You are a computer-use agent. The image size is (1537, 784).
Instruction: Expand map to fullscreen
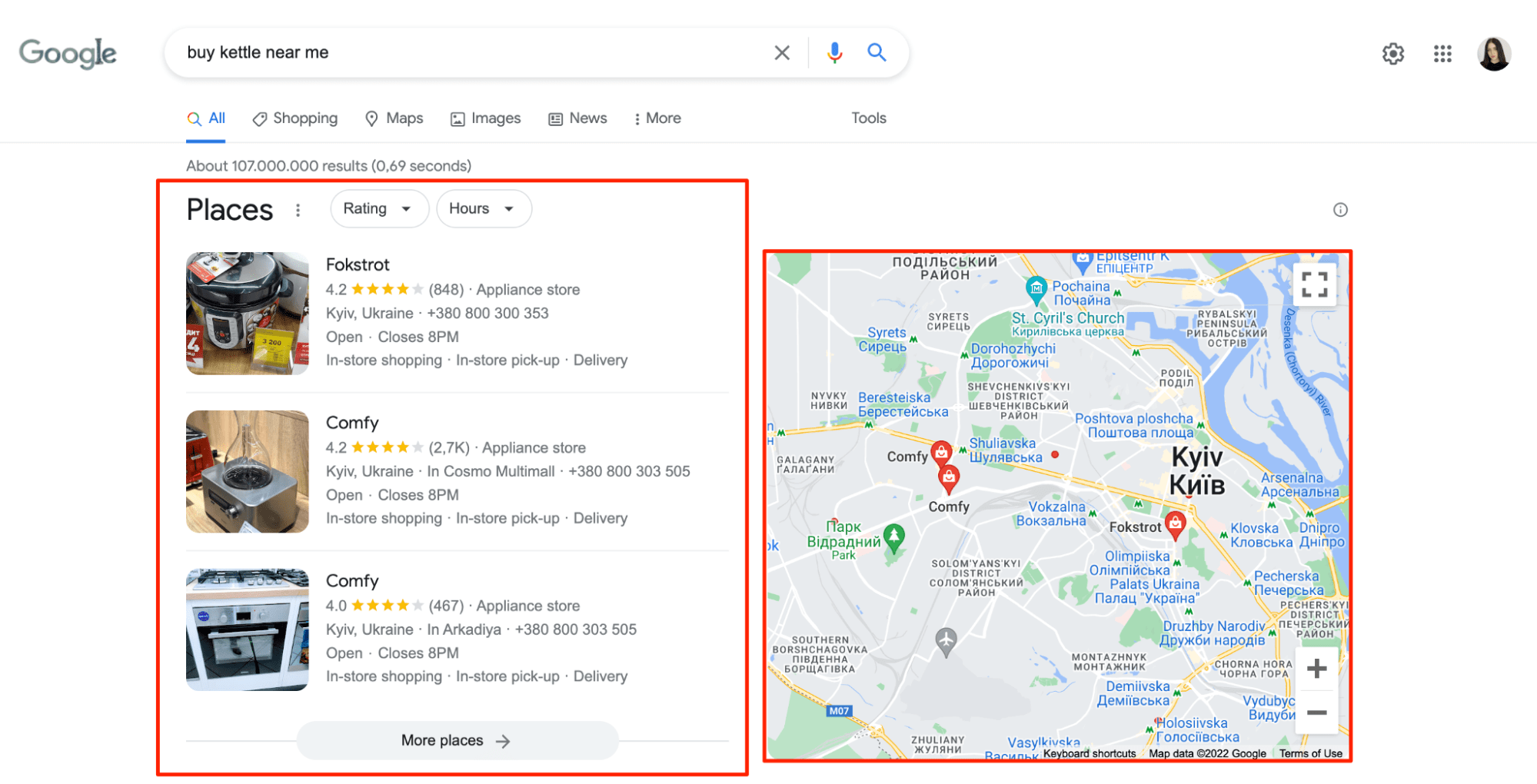(1315, 285)
